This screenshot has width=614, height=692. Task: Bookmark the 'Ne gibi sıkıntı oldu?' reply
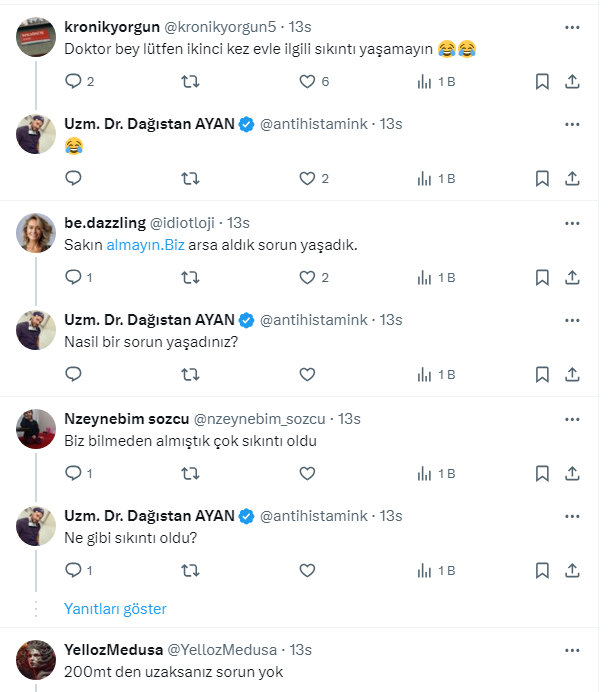click(542, 571)
